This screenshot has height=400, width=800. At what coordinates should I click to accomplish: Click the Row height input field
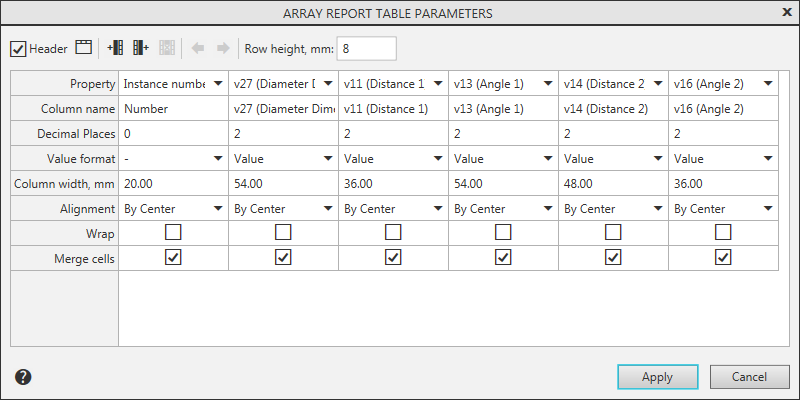tap(367, 48)
